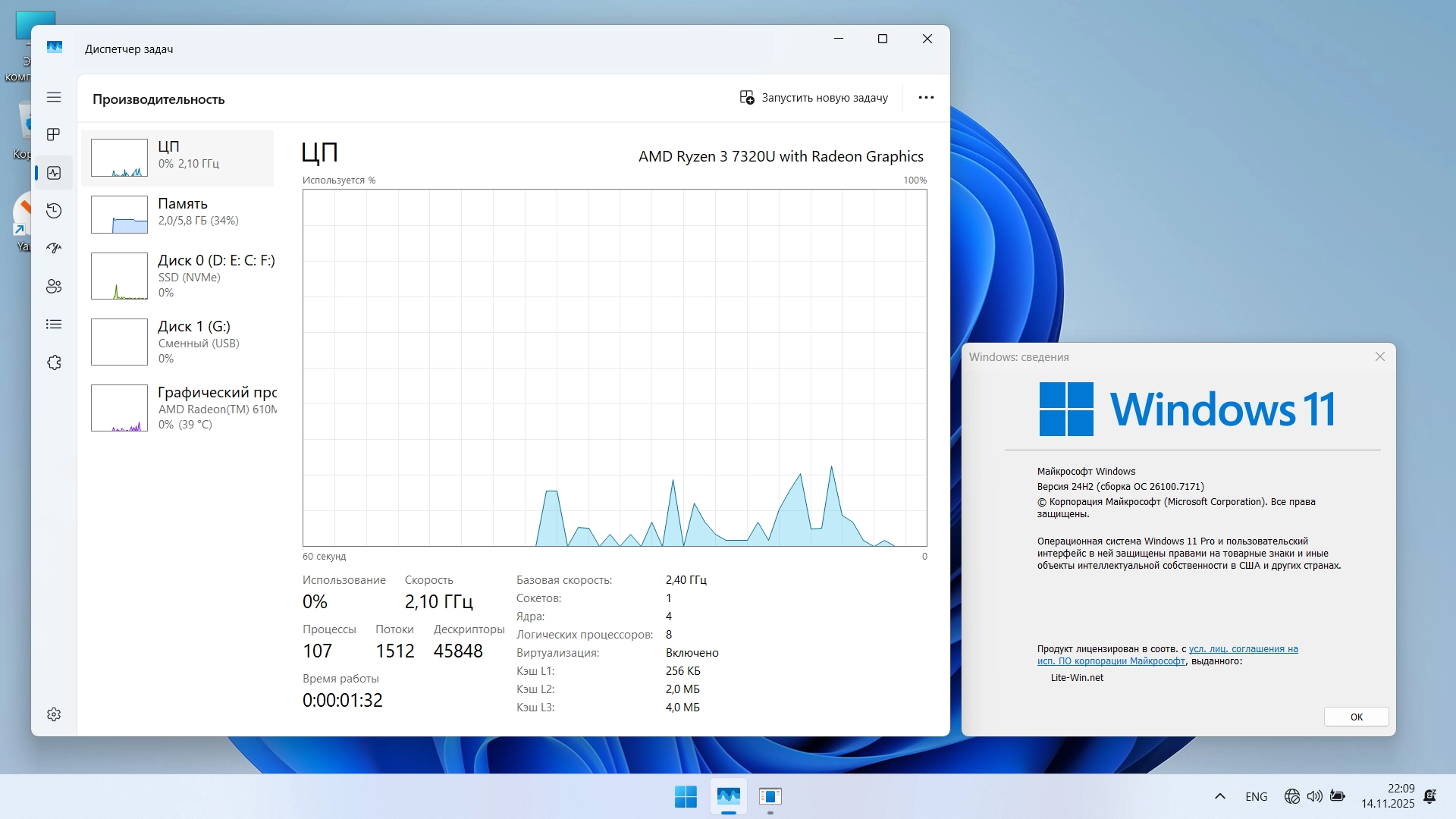This screenshot has height=819, width=1456.
Task: Open the three-dot more options menu
Action: pos(926,98)
